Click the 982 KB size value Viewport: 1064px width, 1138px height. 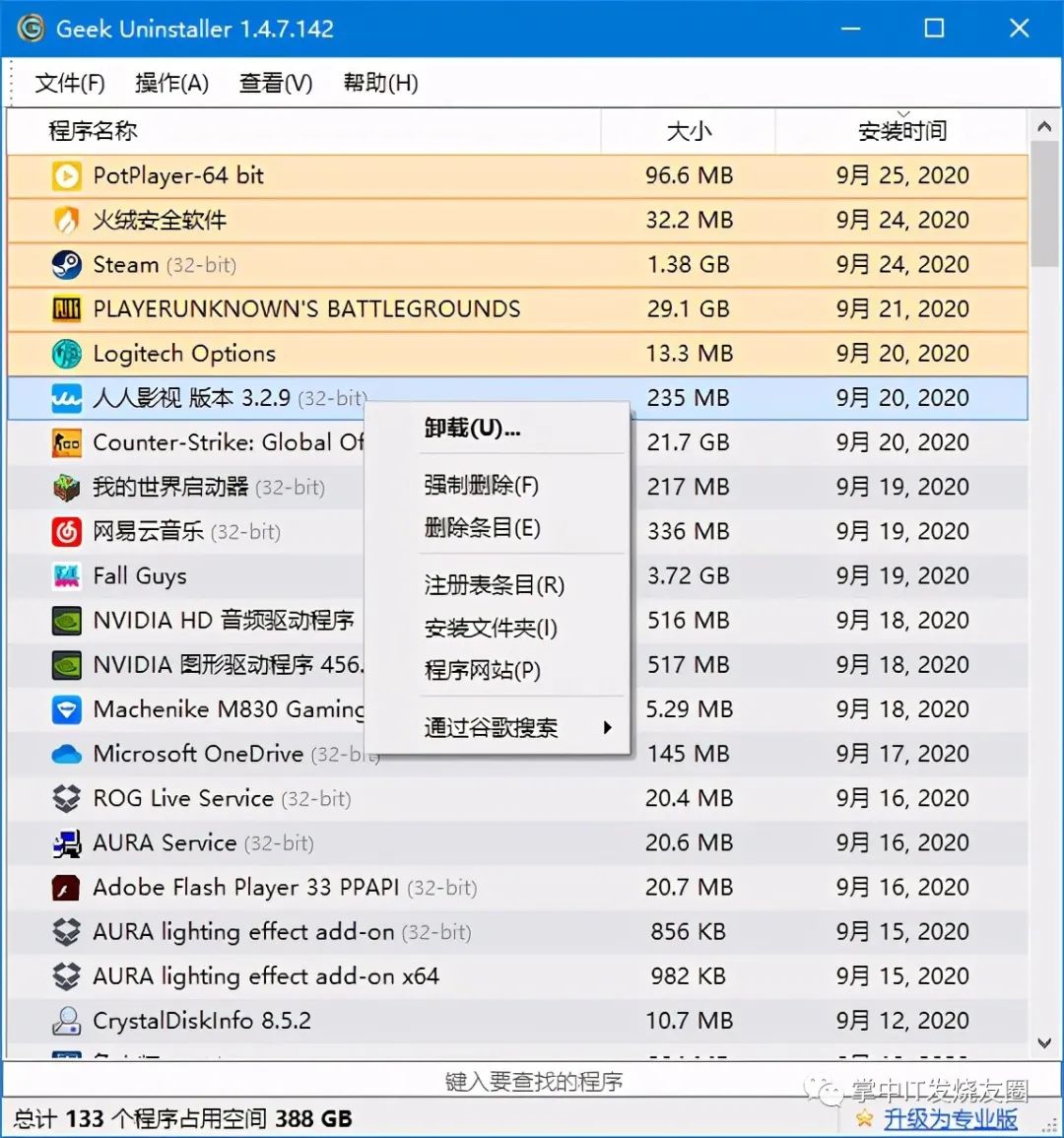pos(688,976)
